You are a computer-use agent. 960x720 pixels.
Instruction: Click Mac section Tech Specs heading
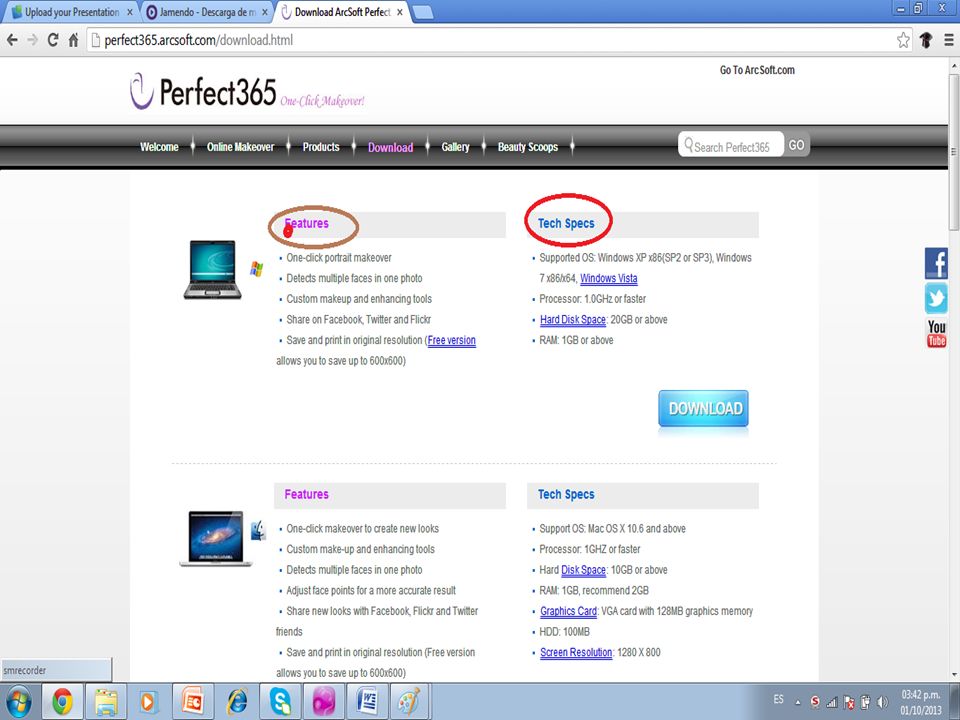coord(566,494)
